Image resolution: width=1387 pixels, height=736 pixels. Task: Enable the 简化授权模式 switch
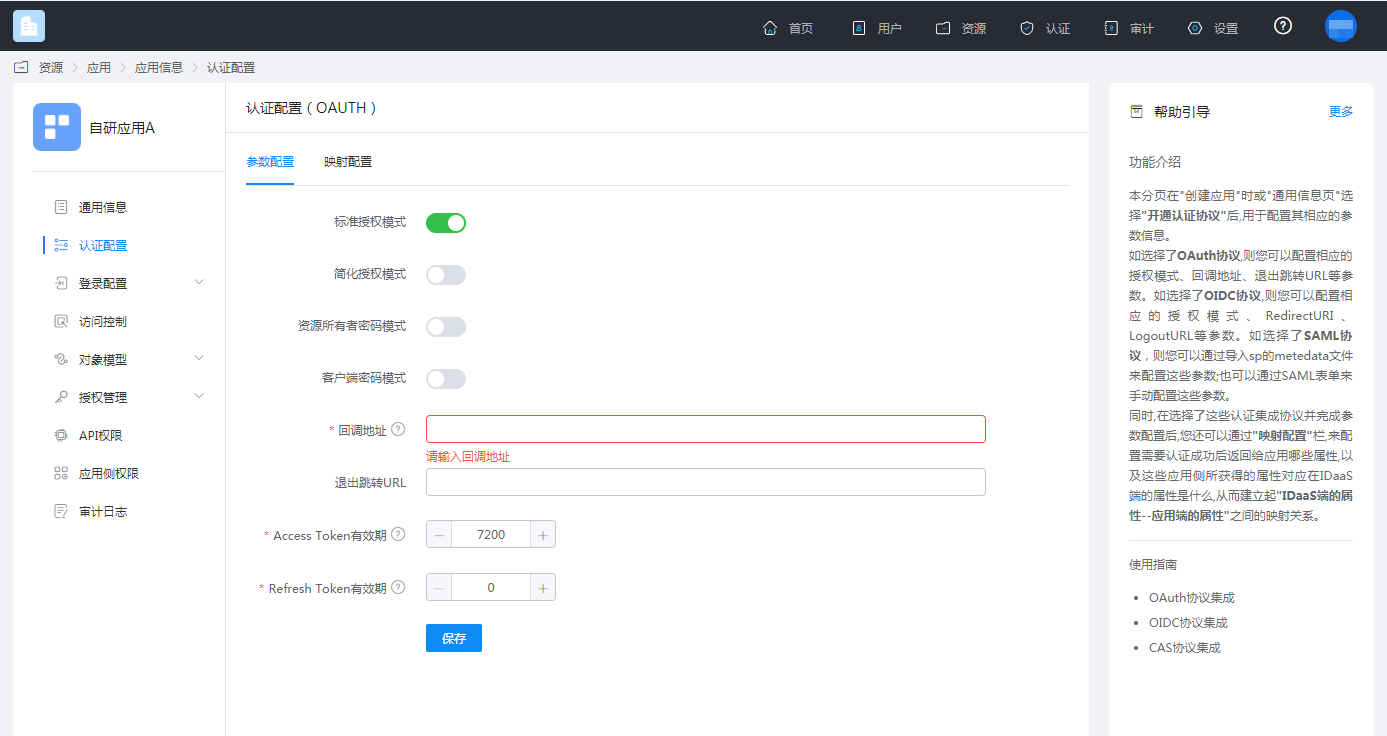[446, 275]
